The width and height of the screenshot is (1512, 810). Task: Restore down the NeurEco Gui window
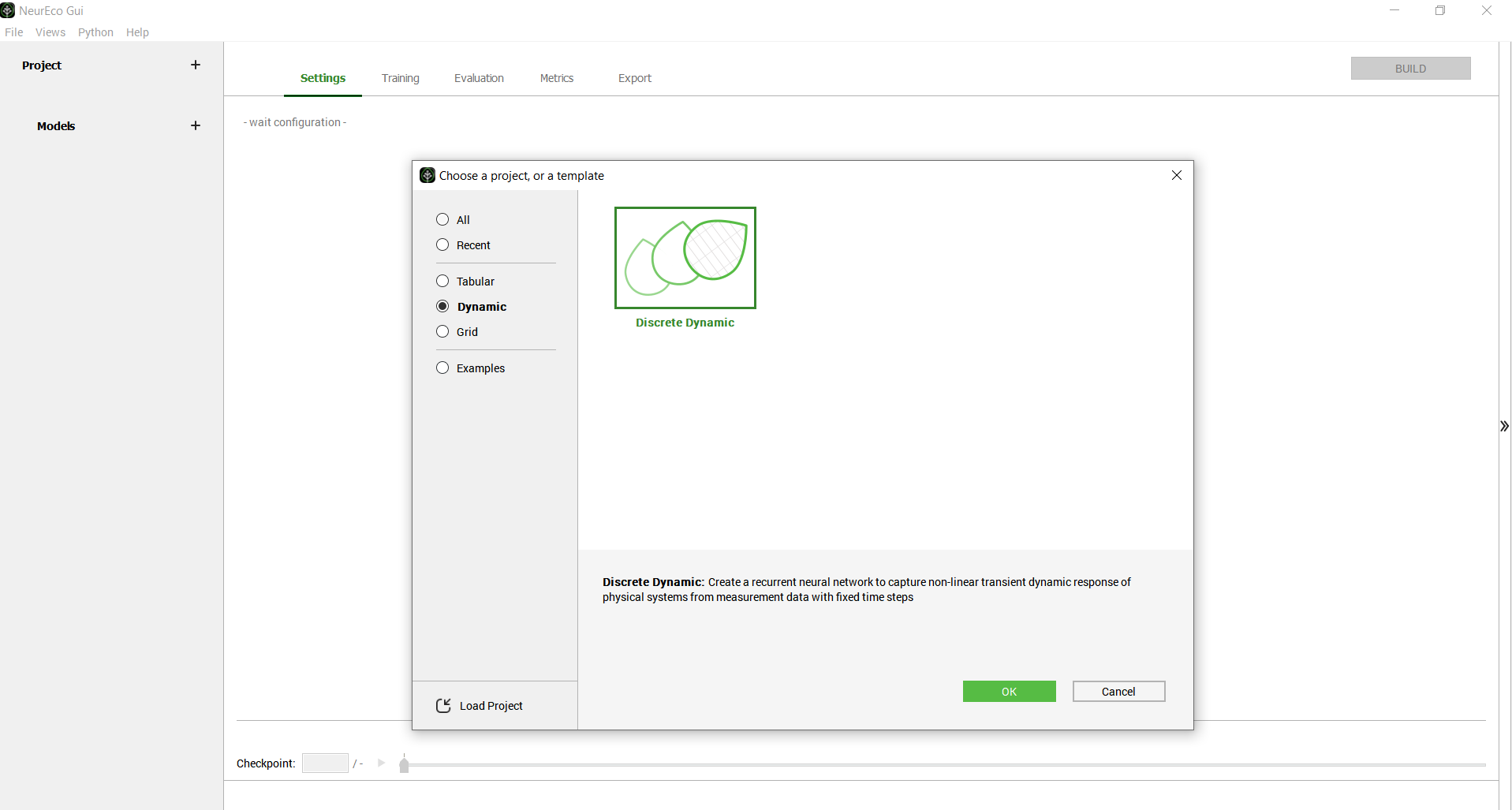pyautogui.click(x=1440, y=10)
